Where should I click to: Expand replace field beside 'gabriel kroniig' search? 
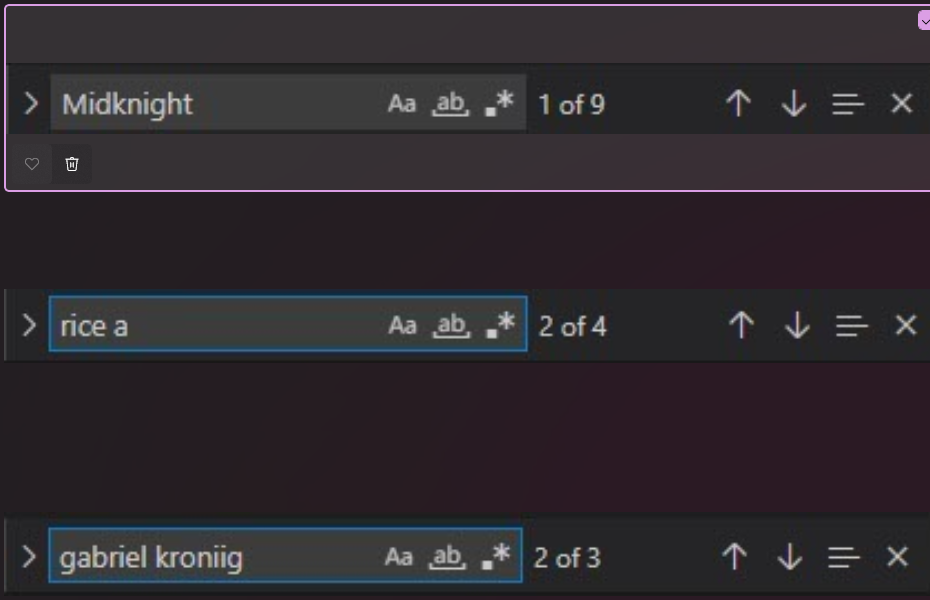28,557
